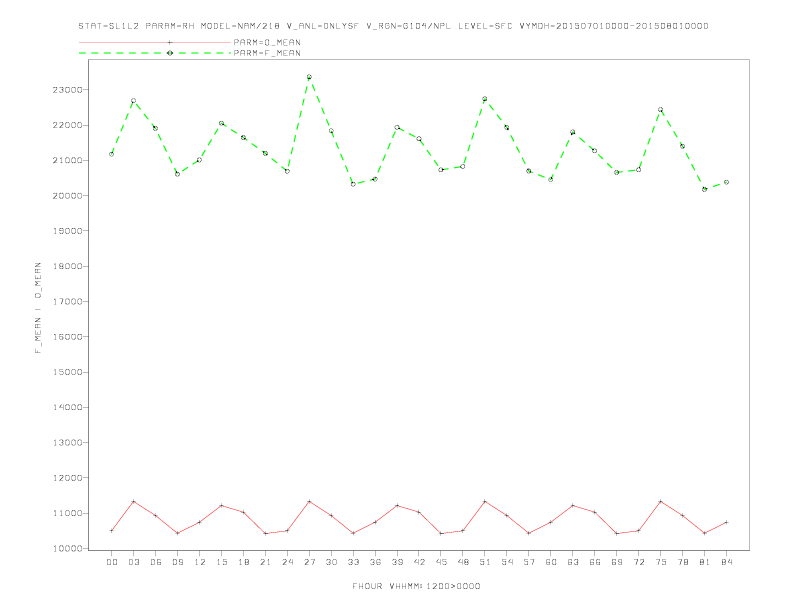Click the vertical axis title F_MEAN | O_MEAN

[x=38, y=308]
